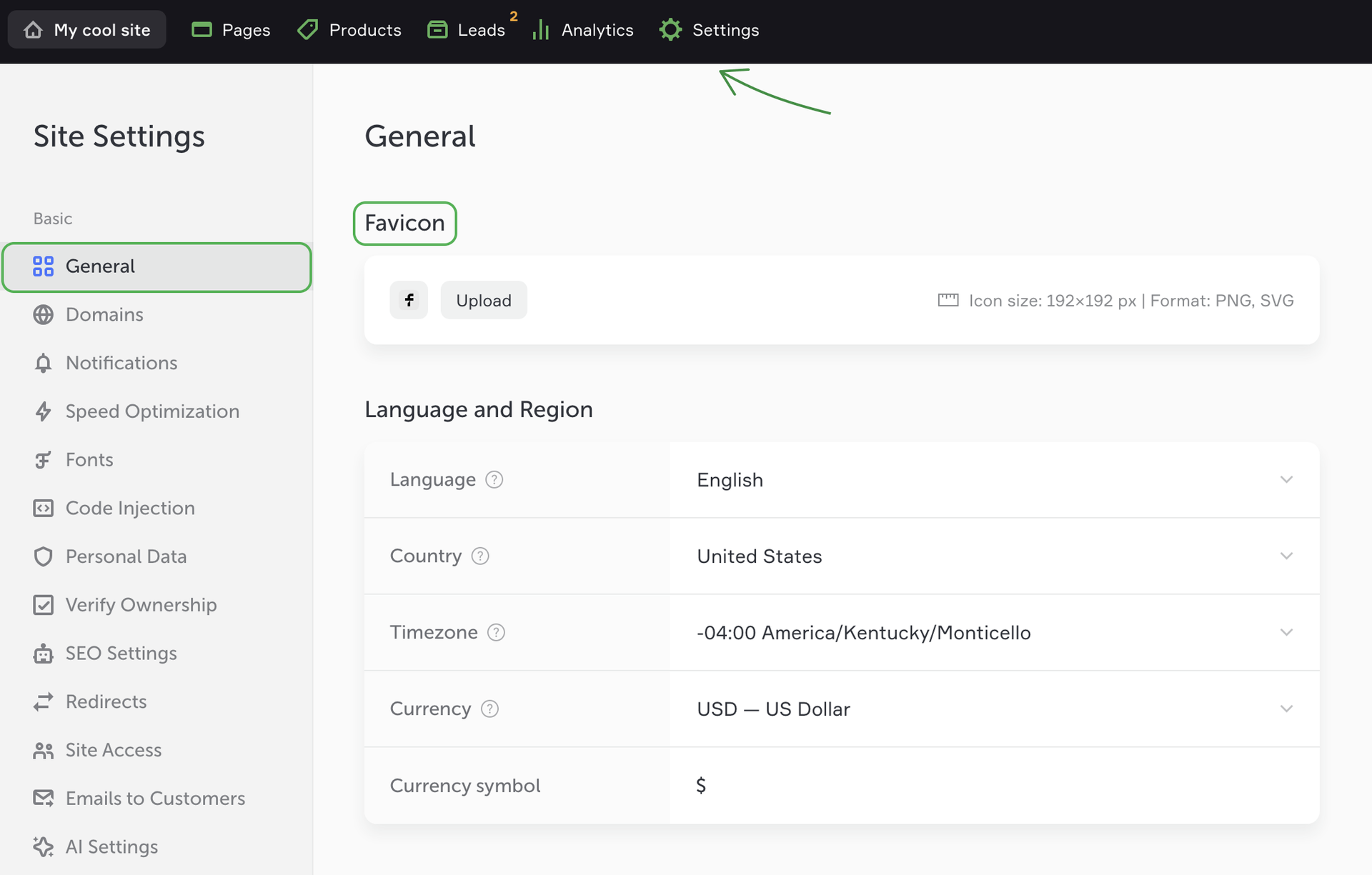Click the Settings gear icon in top bar
This screenshot has height=875, width=1372.
pyautogui.click(x=670, y=30)
